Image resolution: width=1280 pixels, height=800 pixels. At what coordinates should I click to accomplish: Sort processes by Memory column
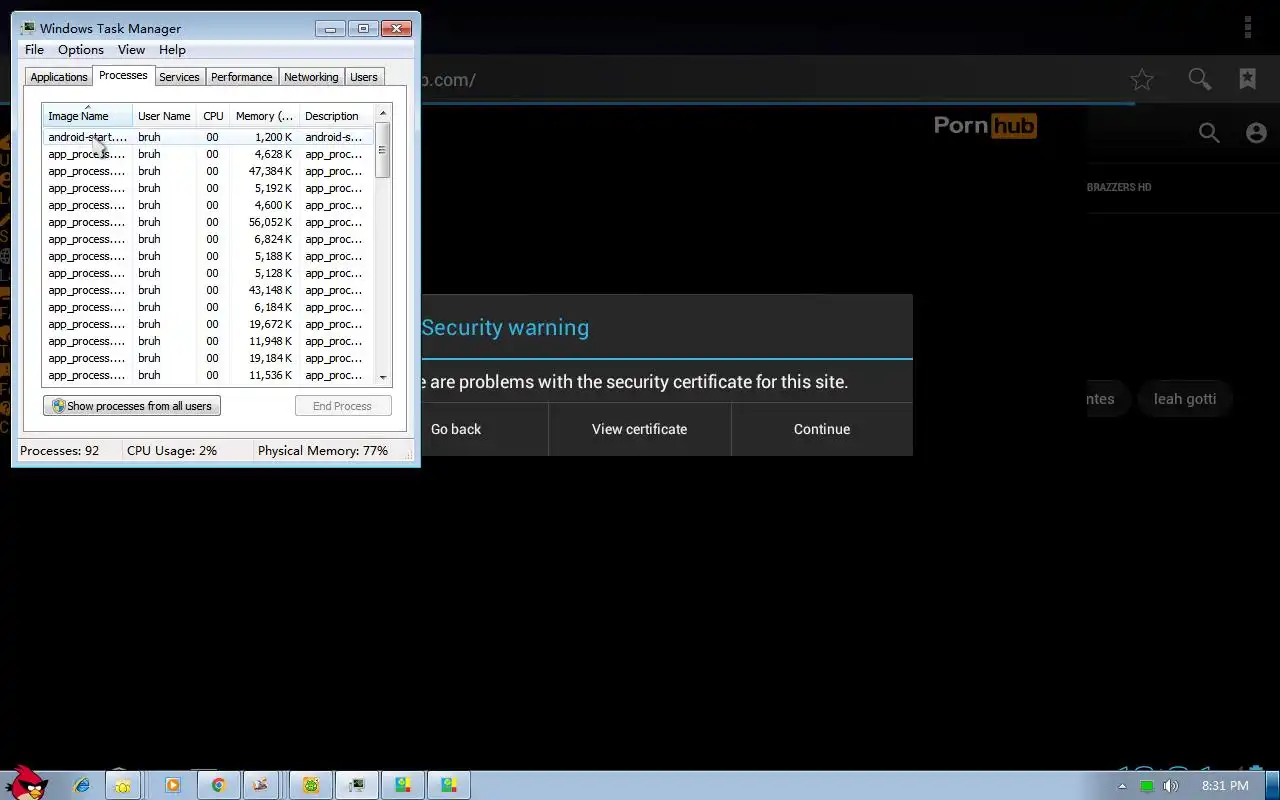[x=264, y=116]
